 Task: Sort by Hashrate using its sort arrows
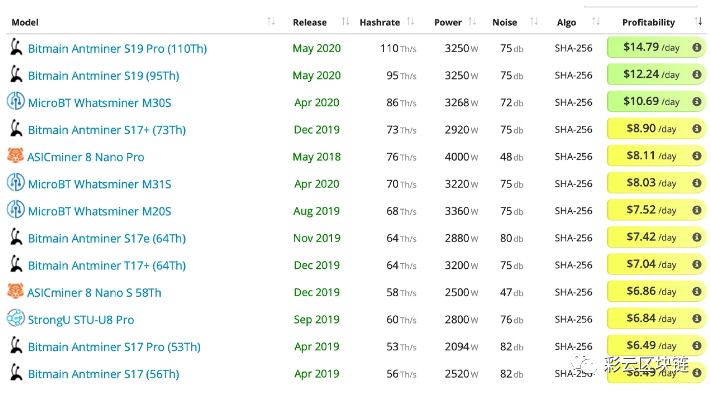point(410,21)
